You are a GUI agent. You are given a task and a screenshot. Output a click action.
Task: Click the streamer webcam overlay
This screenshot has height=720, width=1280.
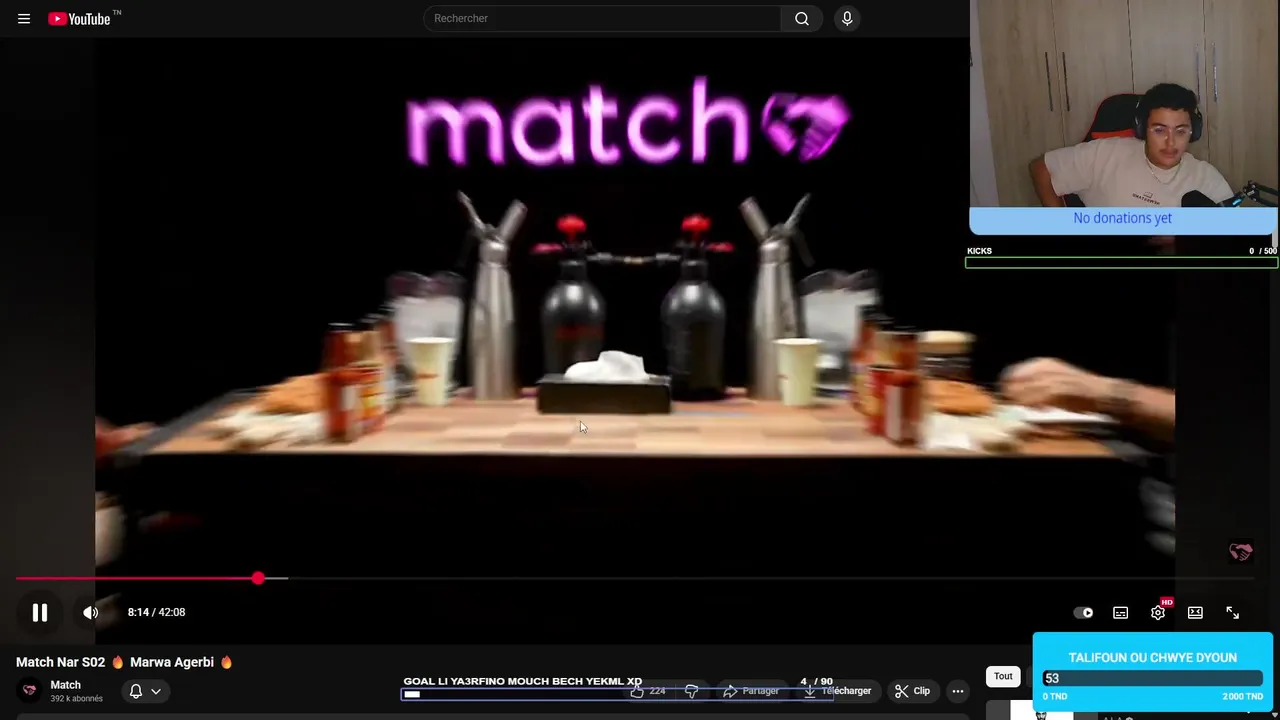(x=1124, y=103)
